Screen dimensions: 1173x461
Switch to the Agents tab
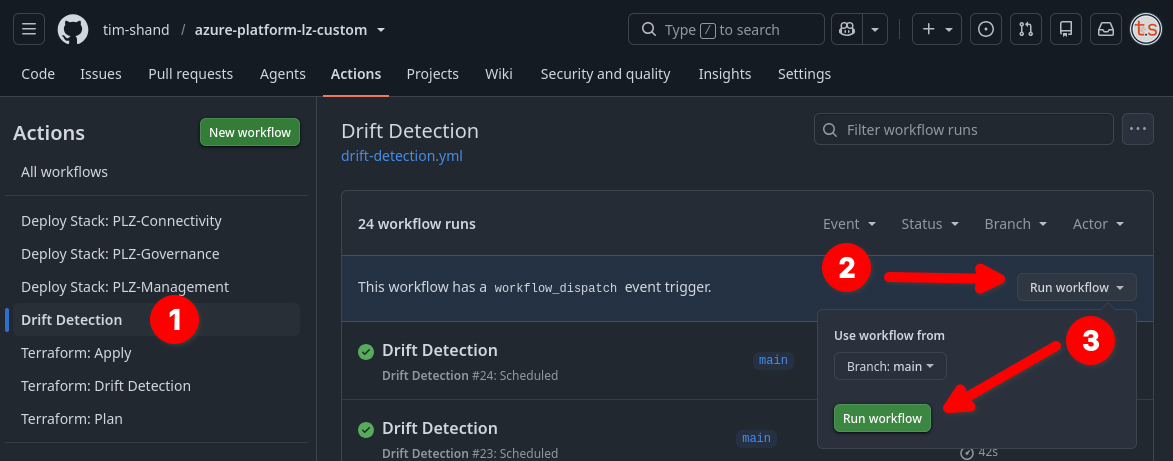pos(283,74)
